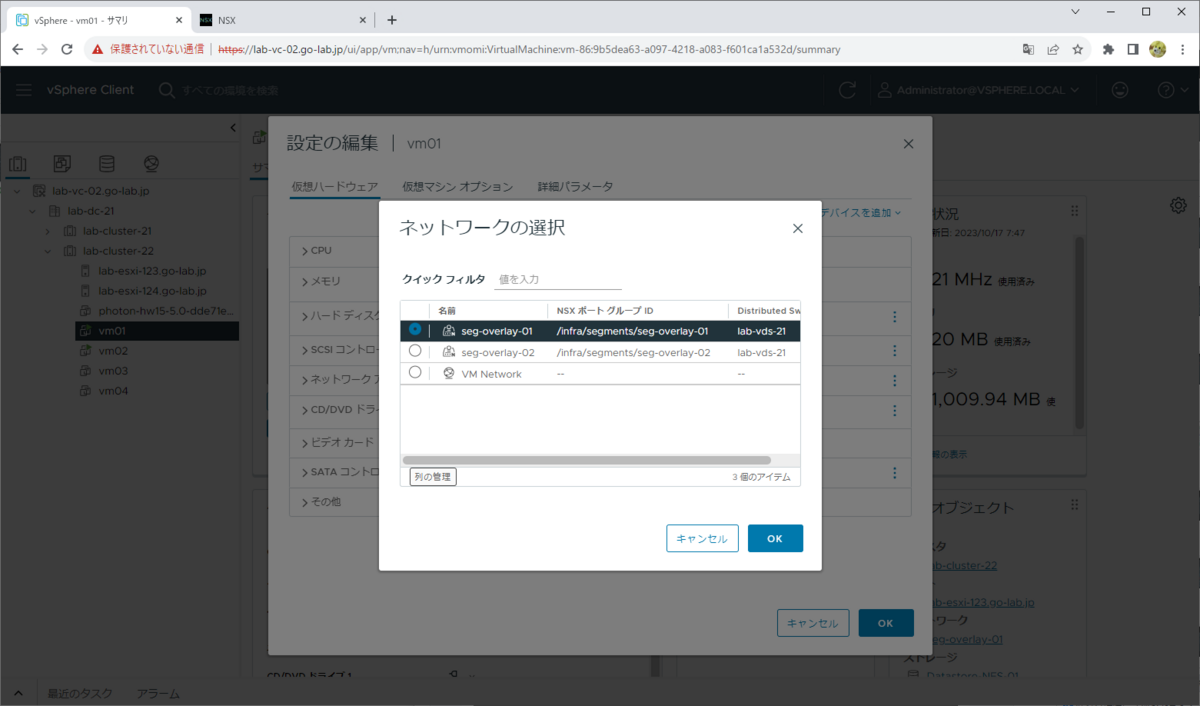Select lab-esxi-123.go-lab.jp host

[152, 271]
